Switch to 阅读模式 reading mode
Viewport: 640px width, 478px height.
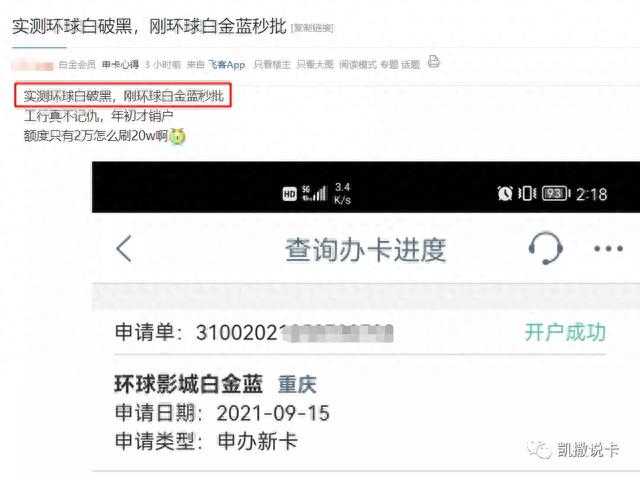tap(358, 64)
